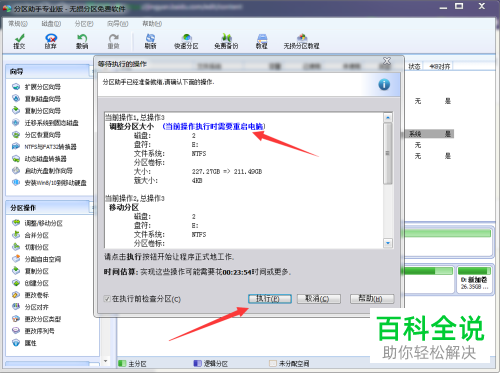Click the 刷新 (Refresh) toolbar icon

(150, 41)
